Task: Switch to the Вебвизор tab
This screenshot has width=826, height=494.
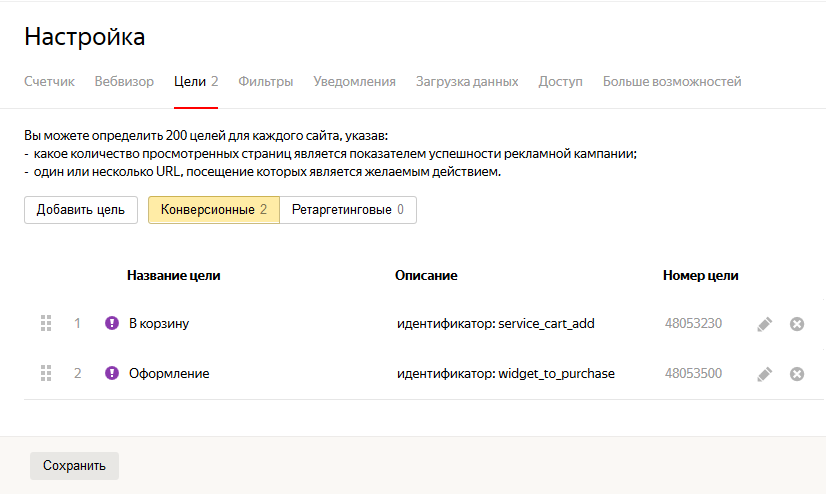Action: click(124, 82)
